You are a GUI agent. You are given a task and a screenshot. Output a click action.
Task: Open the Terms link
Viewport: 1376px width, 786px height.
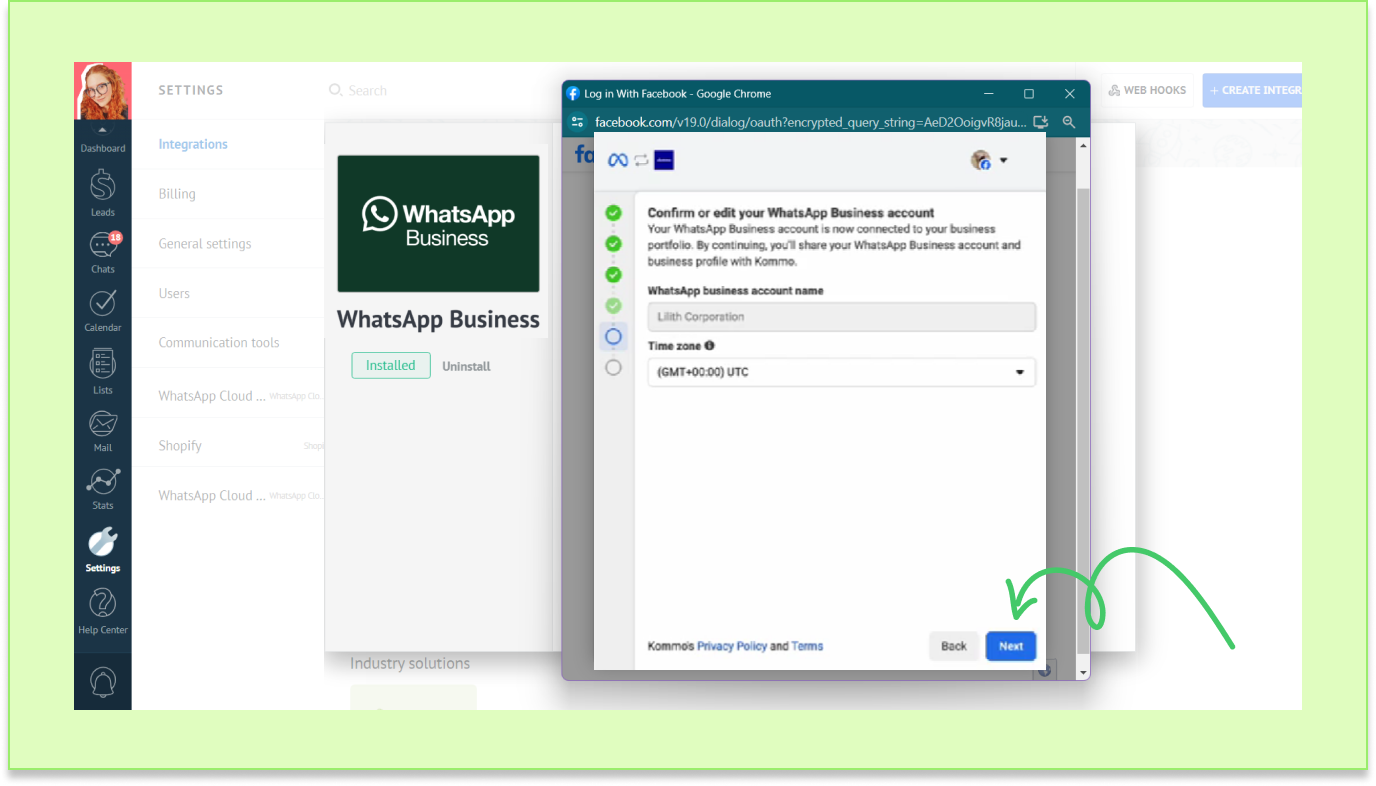click(807, 646)
